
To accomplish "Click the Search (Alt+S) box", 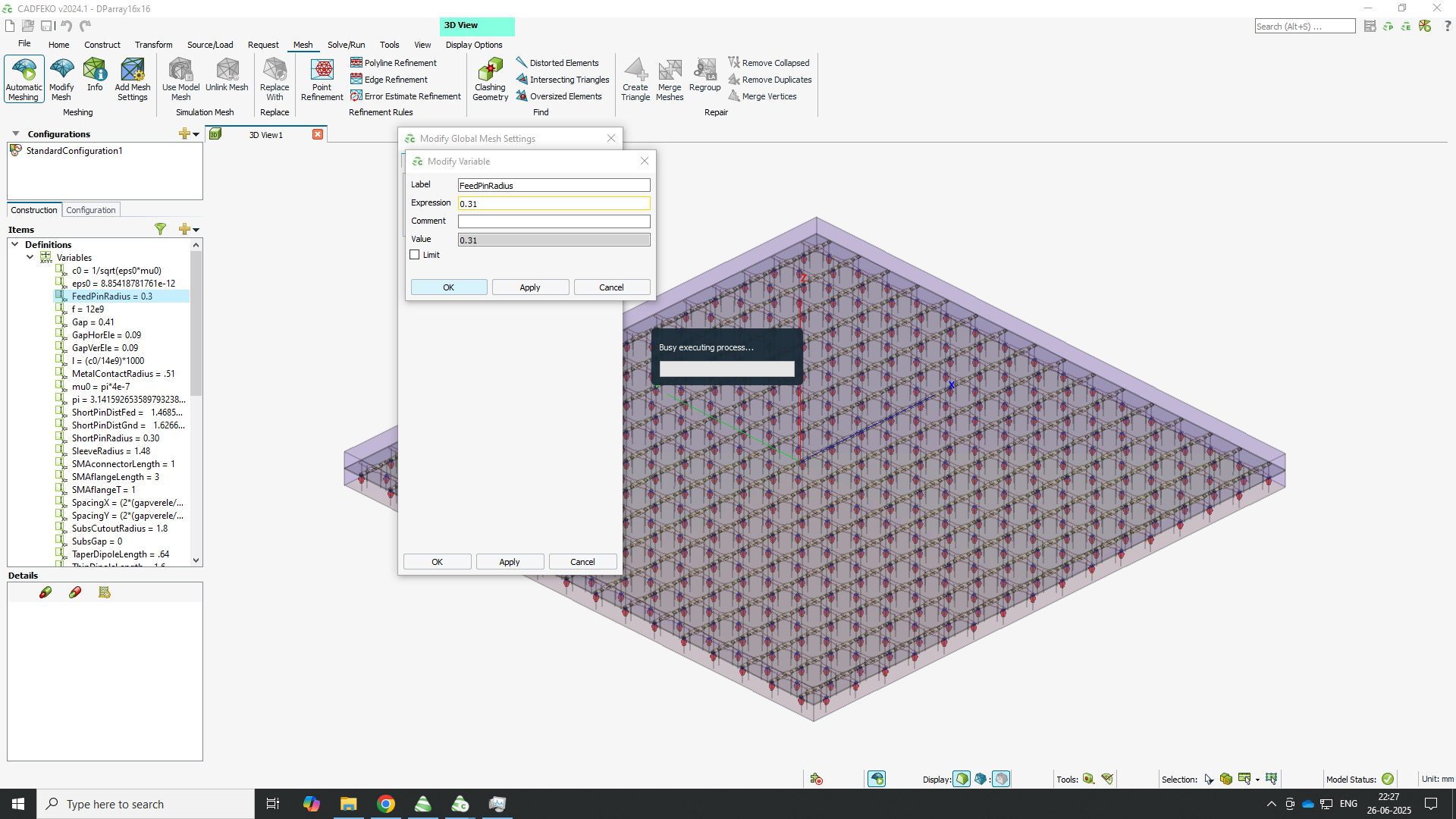I will (x=1304, y=27).
